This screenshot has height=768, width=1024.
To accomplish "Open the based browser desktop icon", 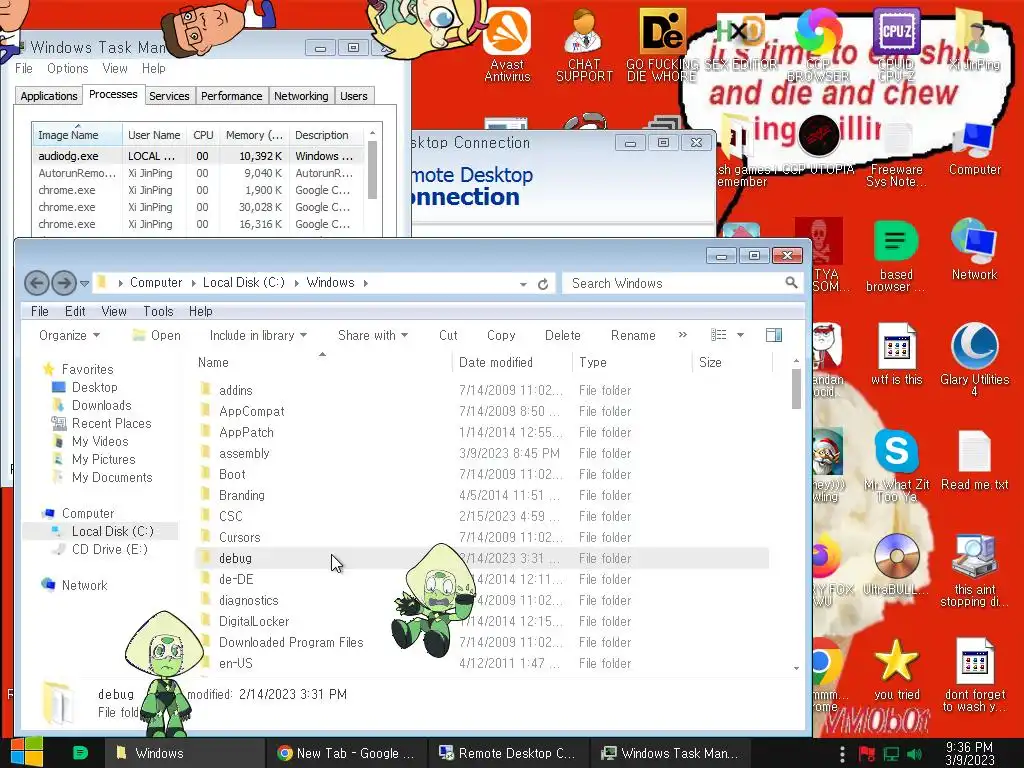I will click(x=896, y=256).
